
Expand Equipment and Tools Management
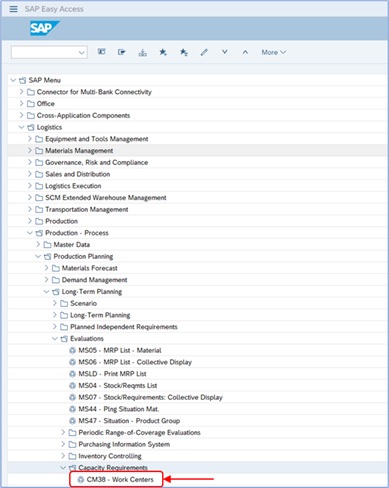(x=30, y=139)
